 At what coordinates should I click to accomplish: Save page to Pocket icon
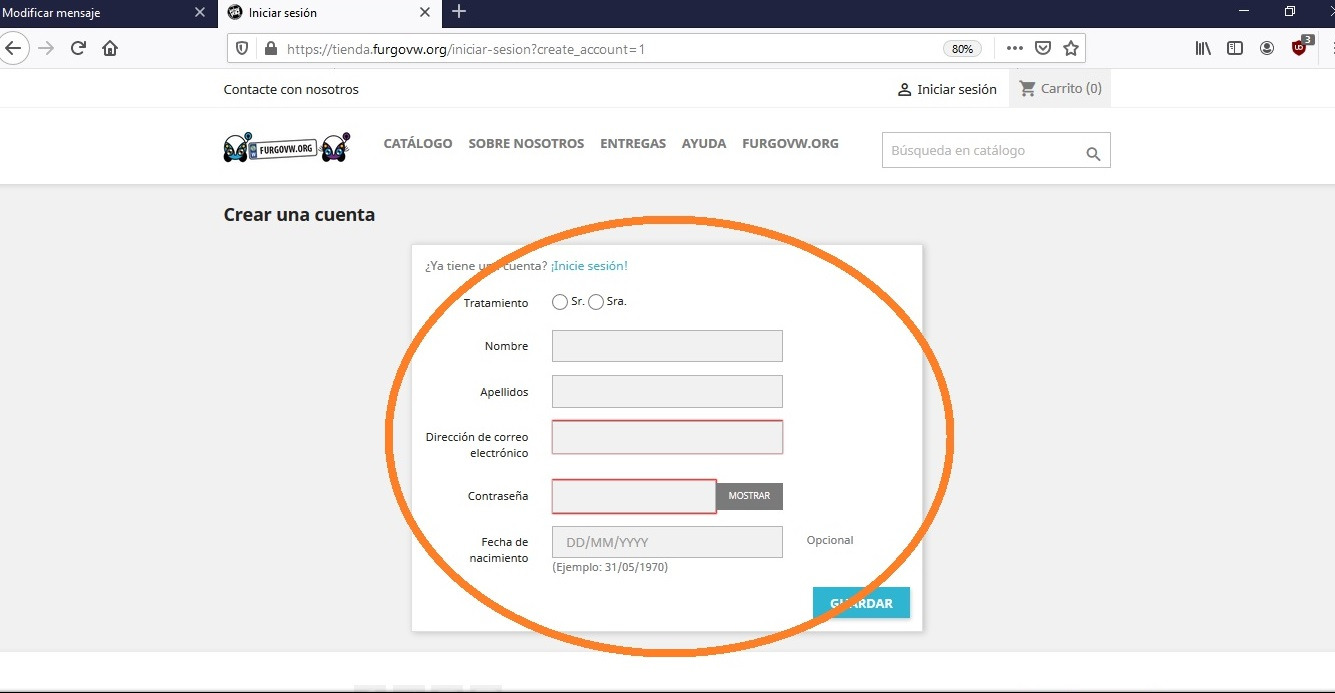[1043, 48]
